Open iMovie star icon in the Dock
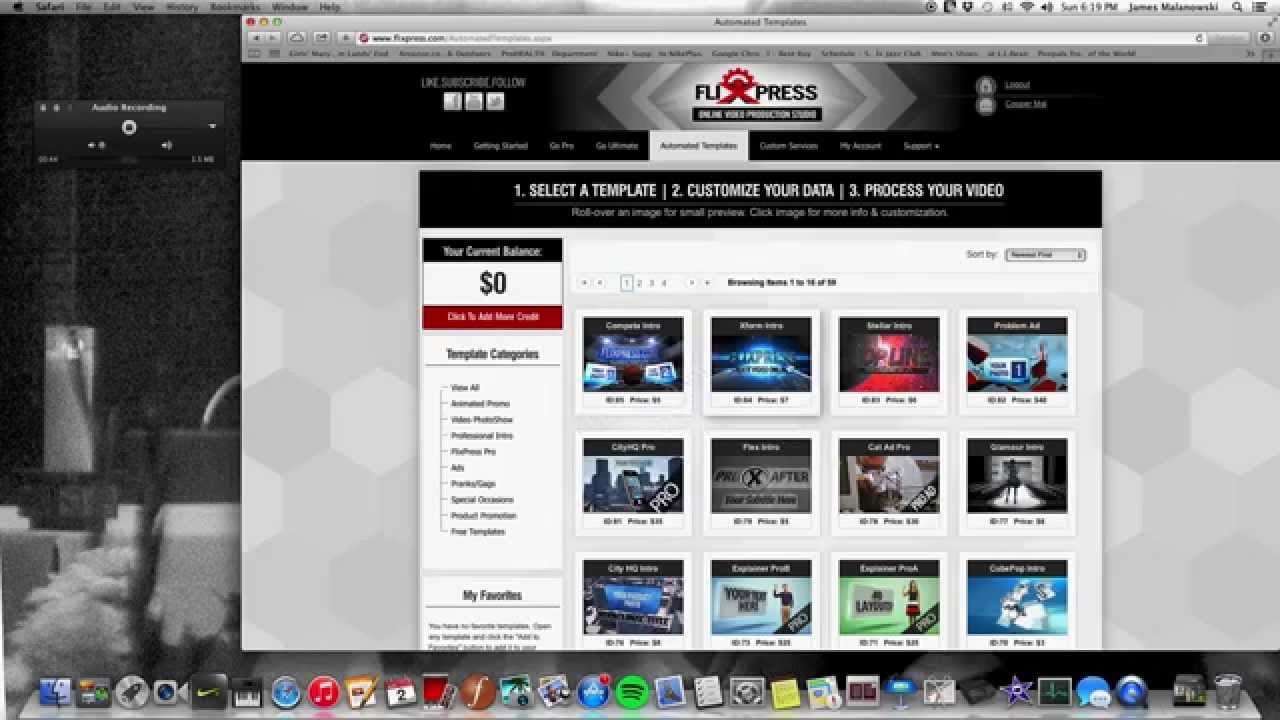The image size is (1280, 720). coord(1016,692)
